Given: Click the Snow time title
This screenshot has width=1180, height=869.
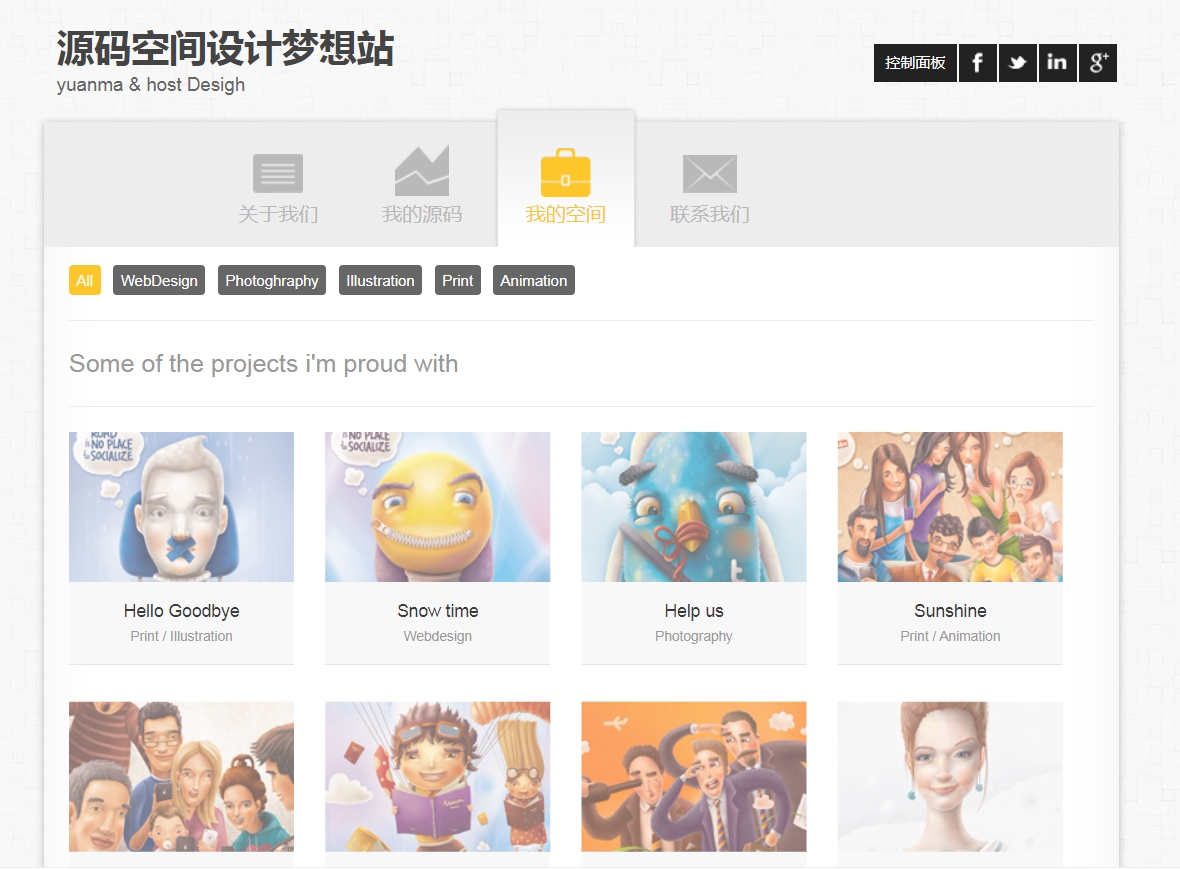Looking at the screenshot, I should [x=437, y=611].
